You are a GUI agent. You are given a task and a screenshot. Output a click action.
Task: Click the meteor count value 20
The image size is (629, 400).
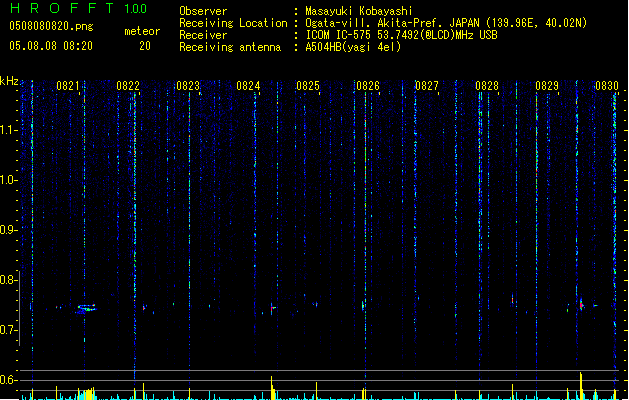pyautogui.click(x=145, y=46)
